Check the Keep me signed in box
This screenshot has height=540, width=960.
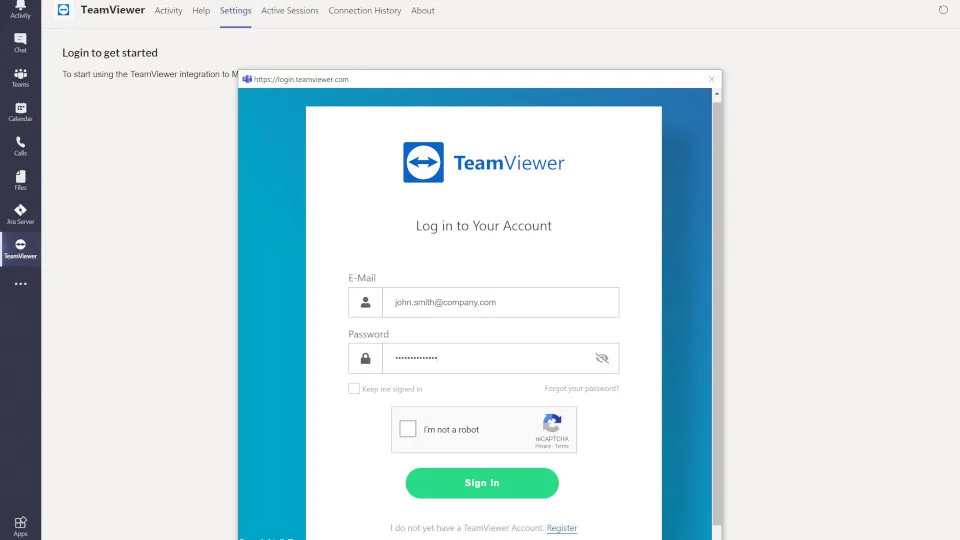pos(354,389)
